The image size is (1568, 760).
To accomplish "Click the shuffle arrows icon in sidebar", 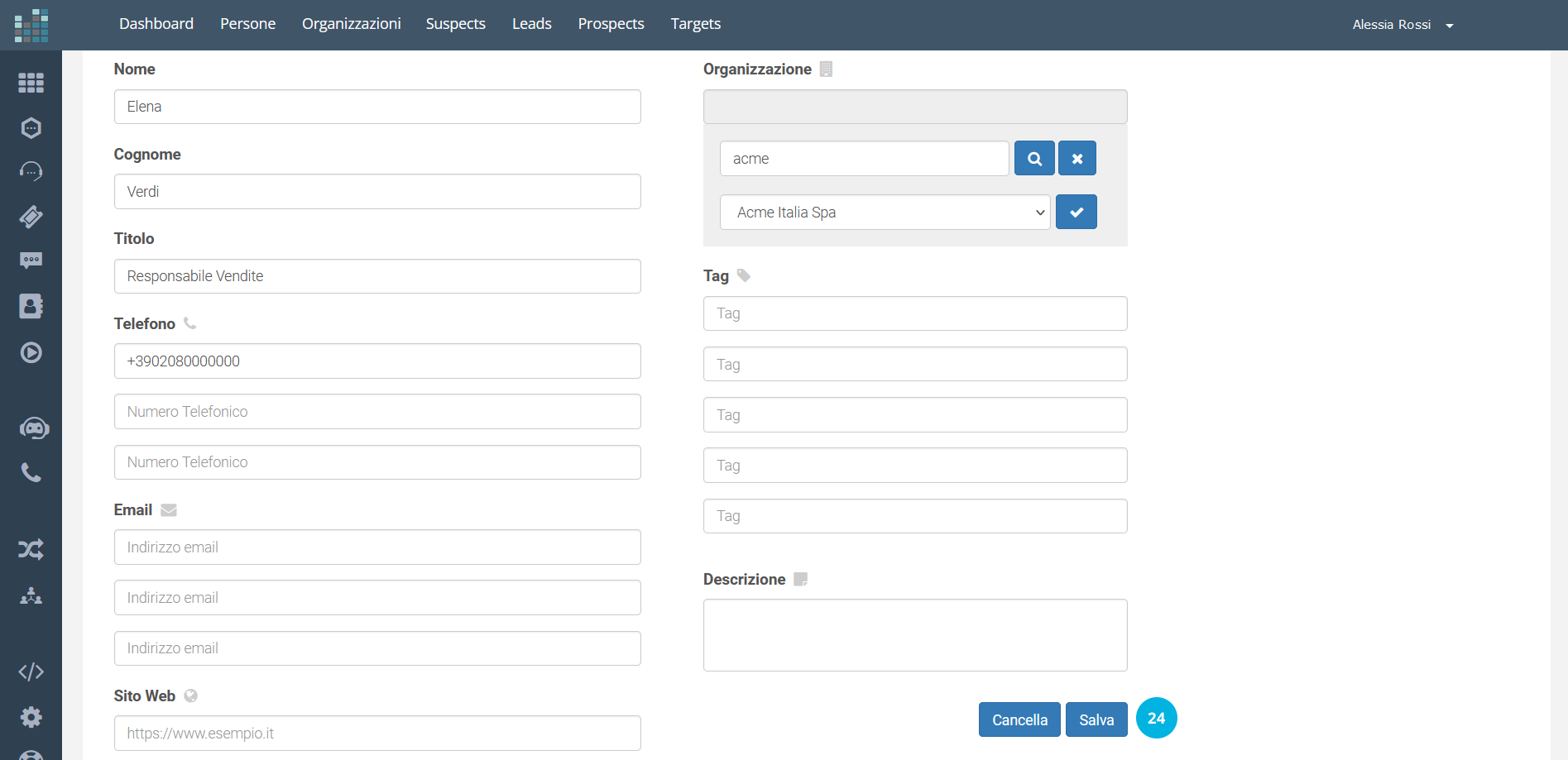I will pyautogui.click(x=31, y=549).
